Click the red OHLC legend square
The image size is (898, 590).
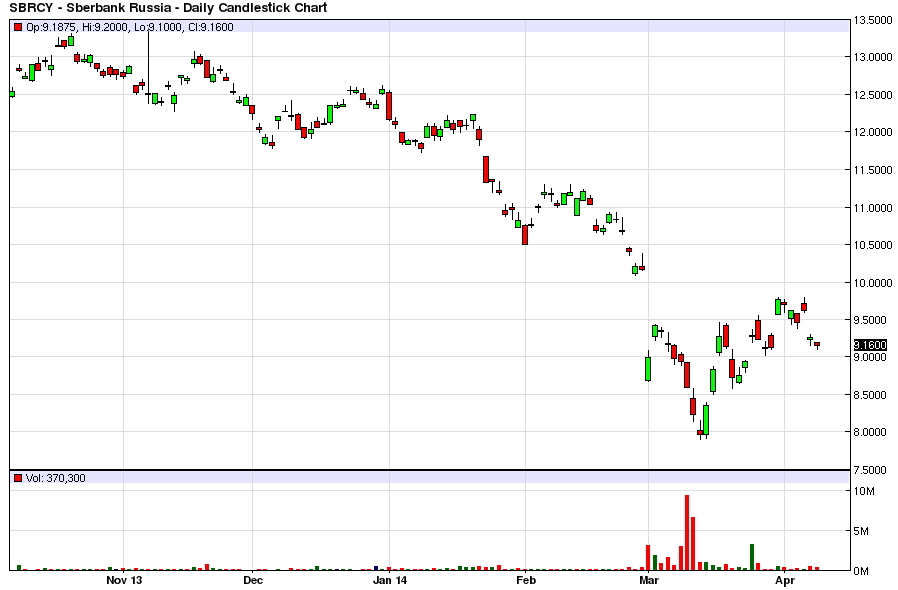pyautogui.click(x=18, y=27)
